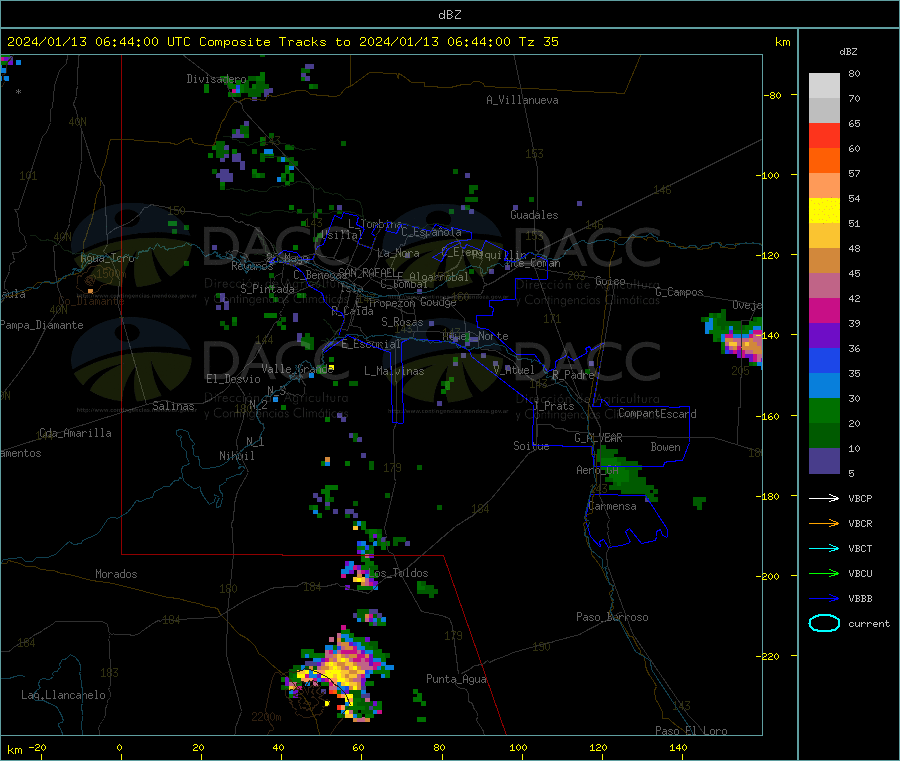The image size is (900, 761).
Task: Click the Agua_Toro location label
Action: click(107, 258)
